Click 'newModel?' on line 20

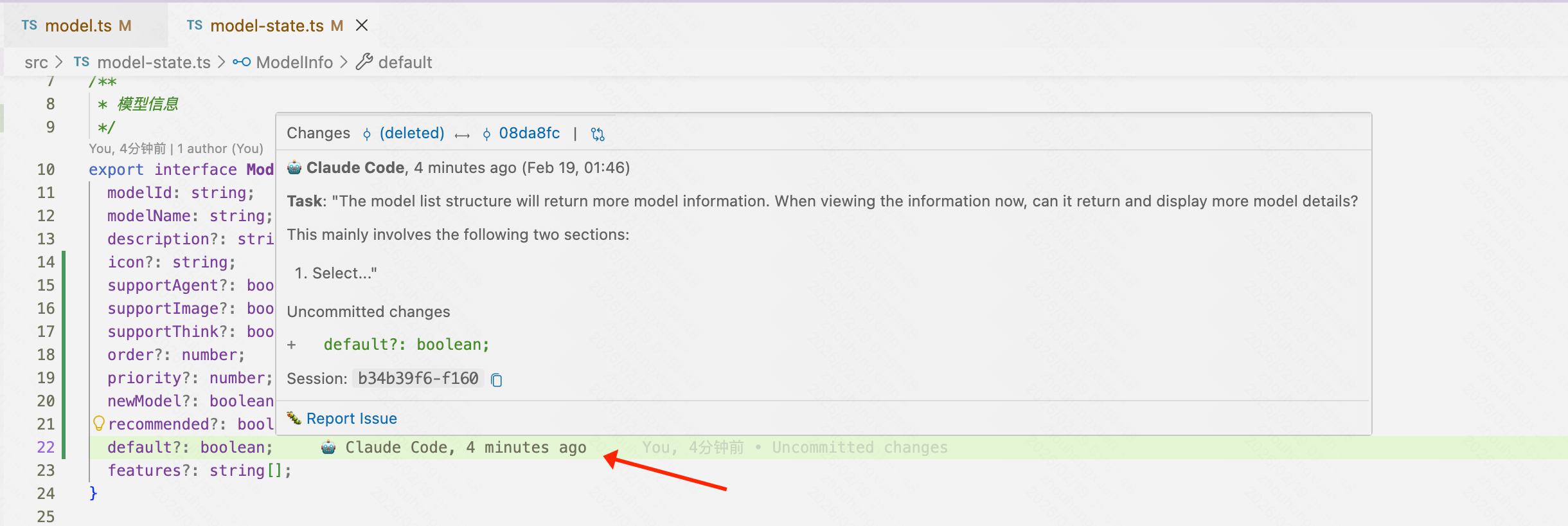(148, 401)
